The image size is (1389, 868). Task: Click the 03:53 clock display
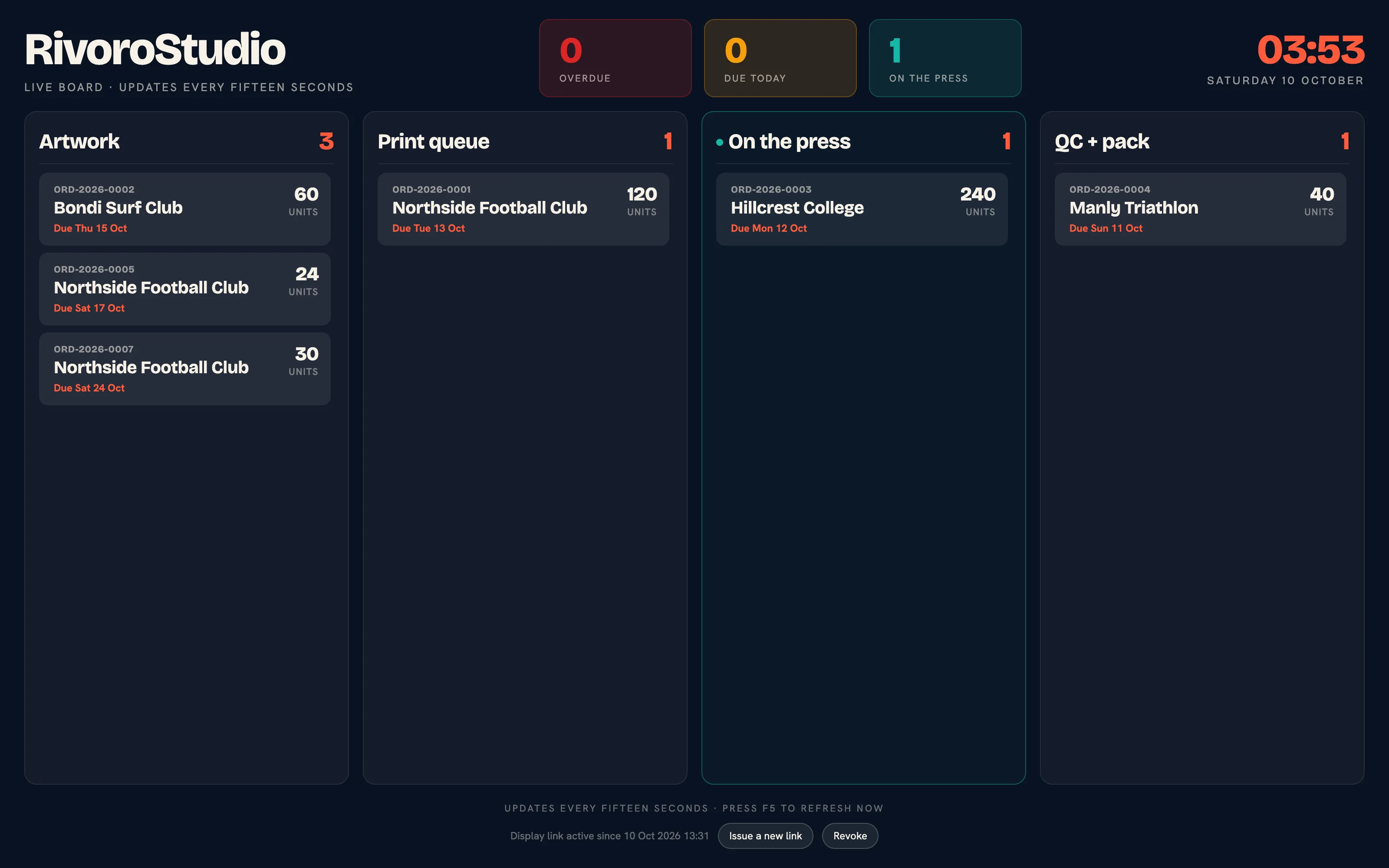click(1310, 50)
